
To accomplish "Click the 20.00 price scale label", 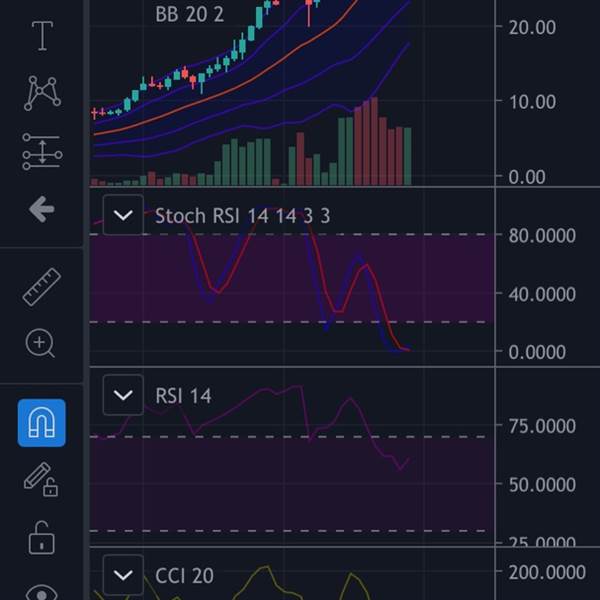I will tap(532, 28).
